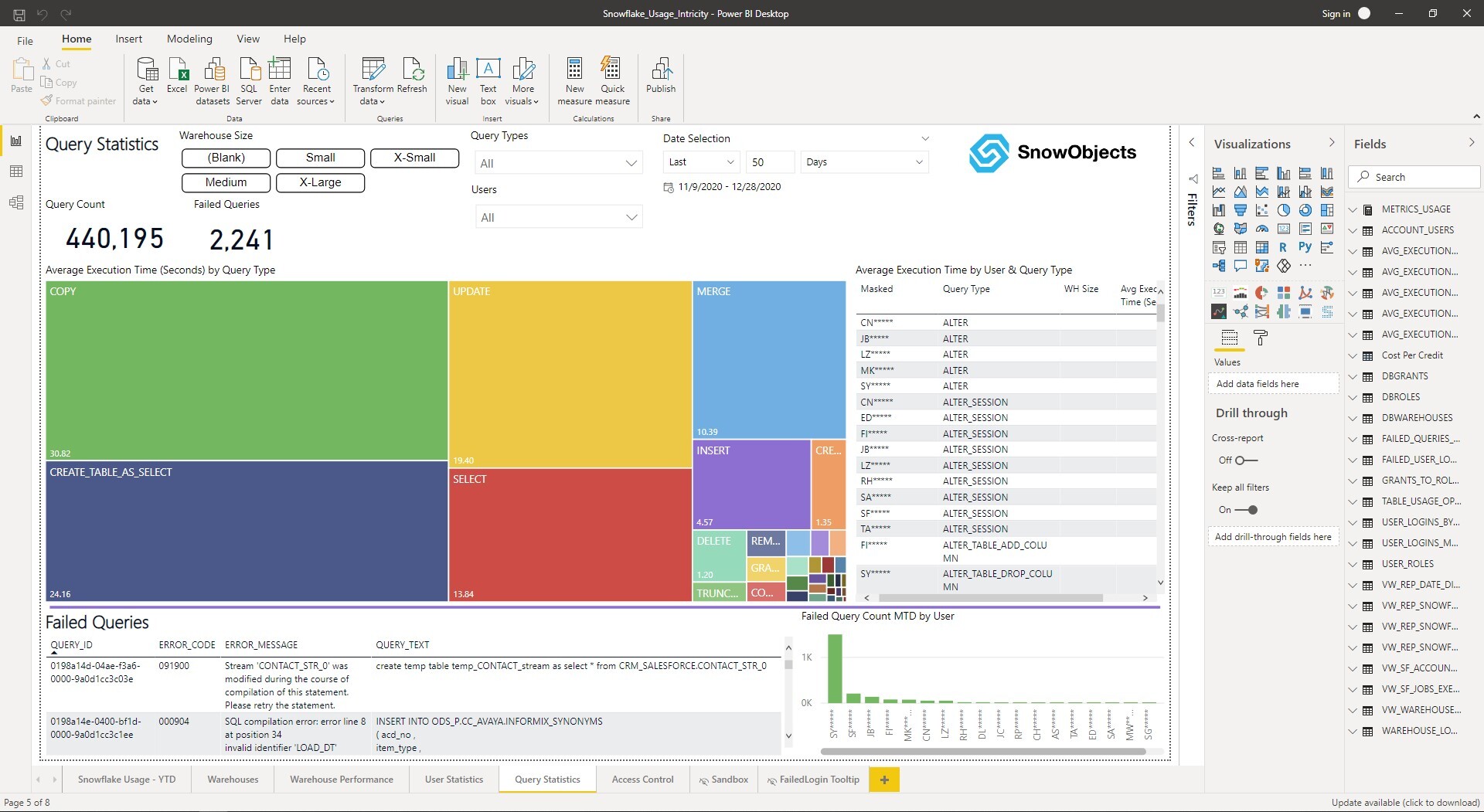This screenshot has height=812, width=1484.
Task: Click the UPDATE yellow treemap tile
Action: (570, 374)
